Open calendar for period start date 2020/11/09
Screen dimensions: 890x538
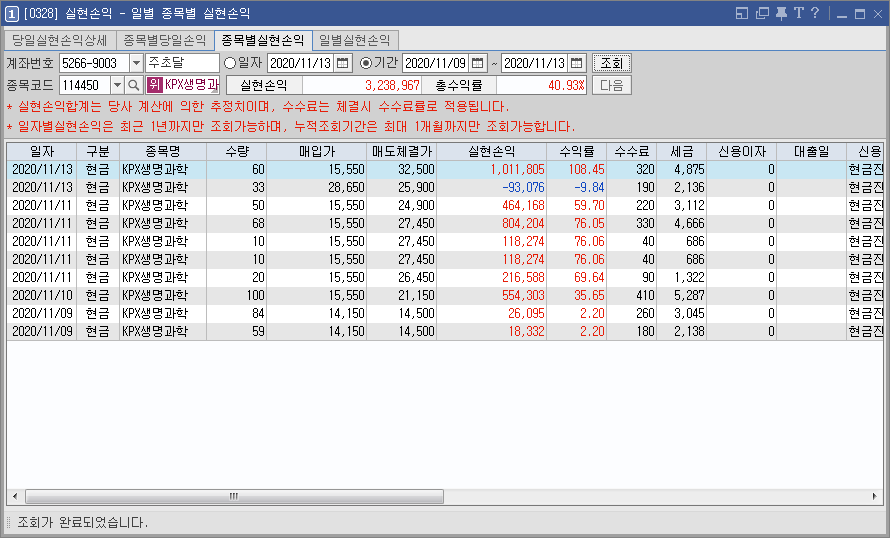[x=477, y=63]
